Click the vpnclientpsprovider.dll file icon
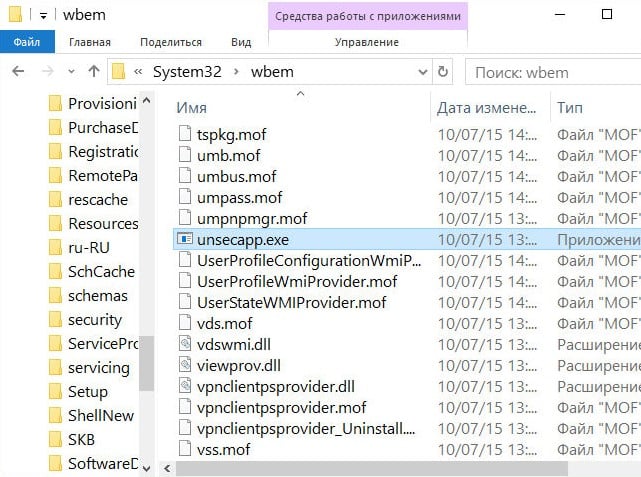Screen dimensions: 641x477 (185, 386)
